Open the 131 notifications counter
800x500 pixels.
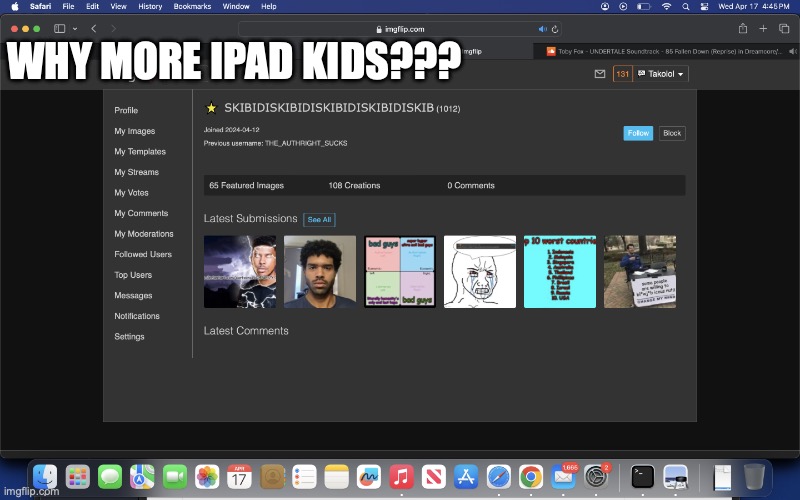(622, 74)
